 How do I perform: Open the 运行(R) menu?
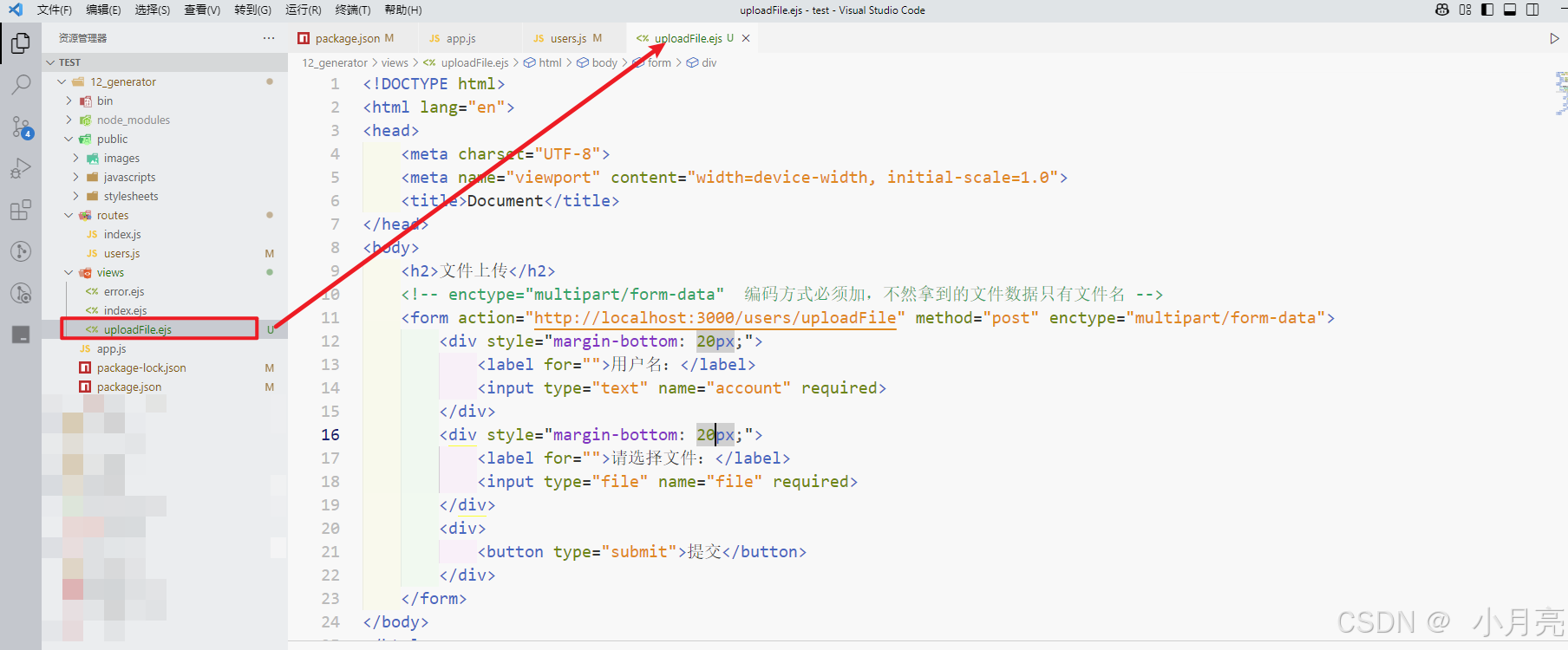303,10
